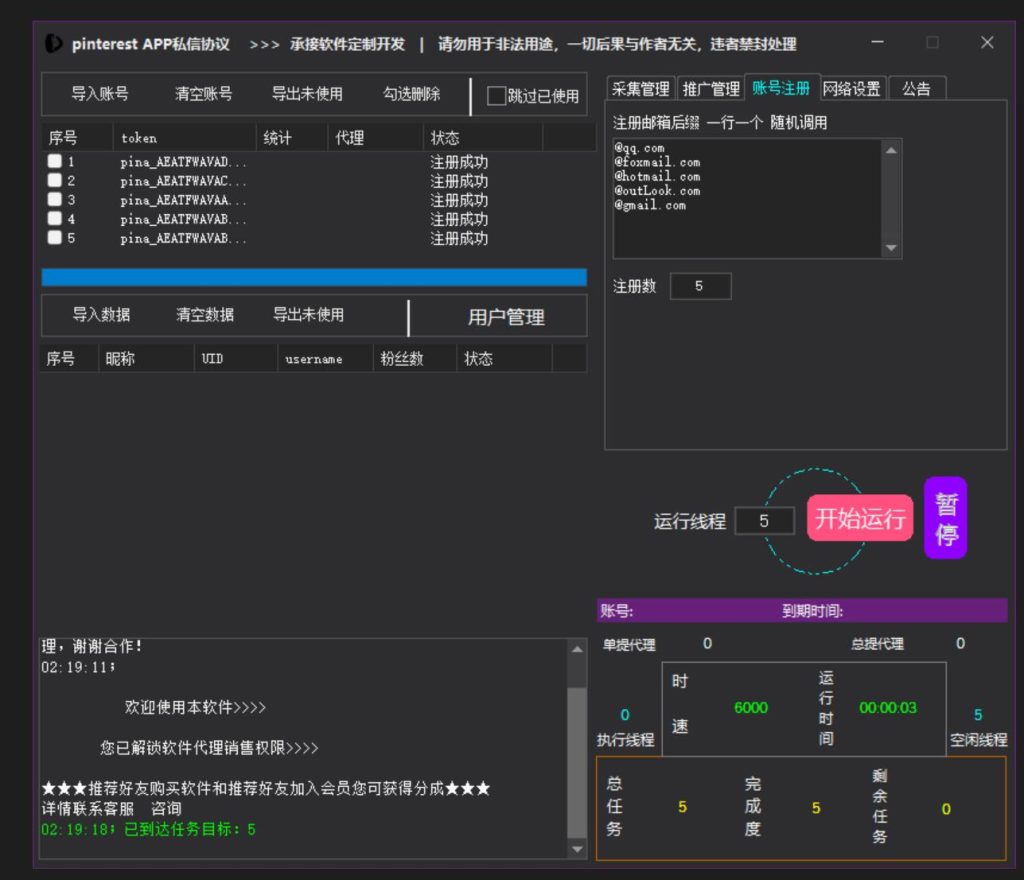1024x880 pixels.
Task: Toggle the checkbox for account row 5
Action: click(55, 238)
